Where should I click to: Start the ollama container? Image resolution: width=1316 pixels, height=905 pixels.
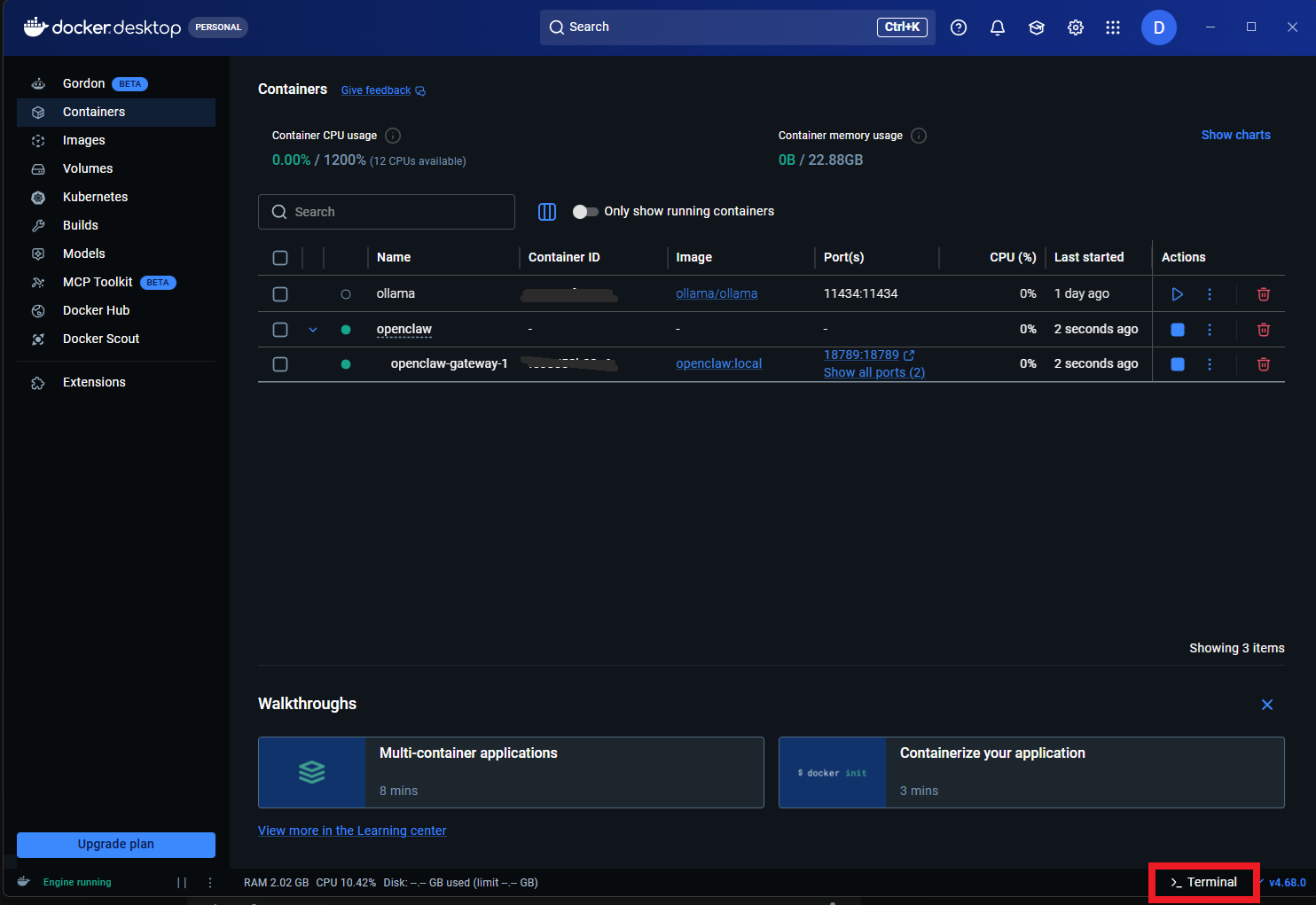(x=1178, y=294)
